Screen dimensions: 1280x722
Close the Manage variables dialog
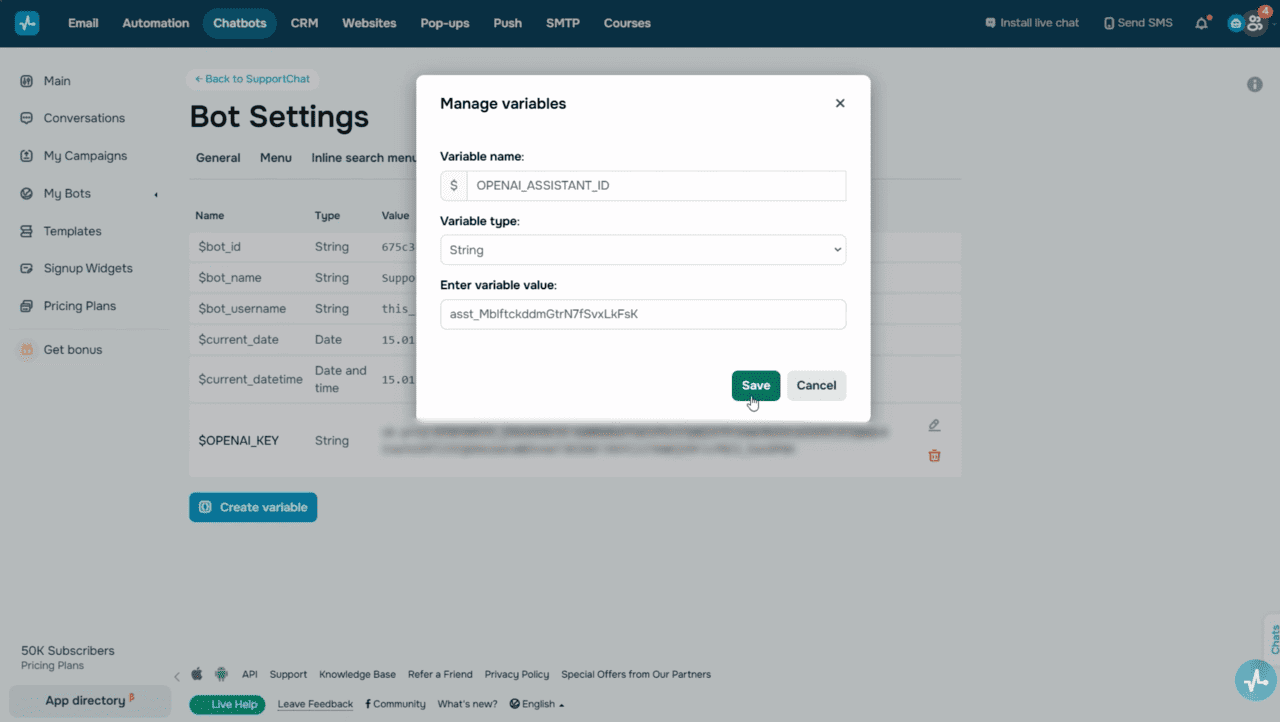[840, 103]
